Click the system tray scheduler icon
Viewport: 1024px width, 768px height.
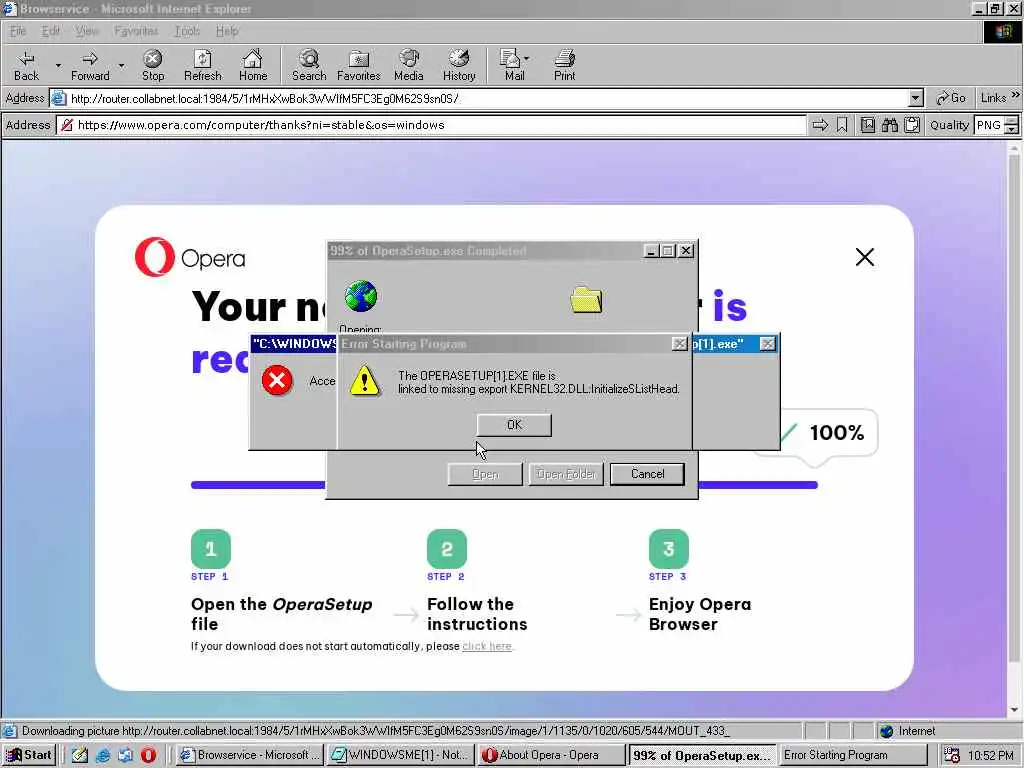point(952,756)
